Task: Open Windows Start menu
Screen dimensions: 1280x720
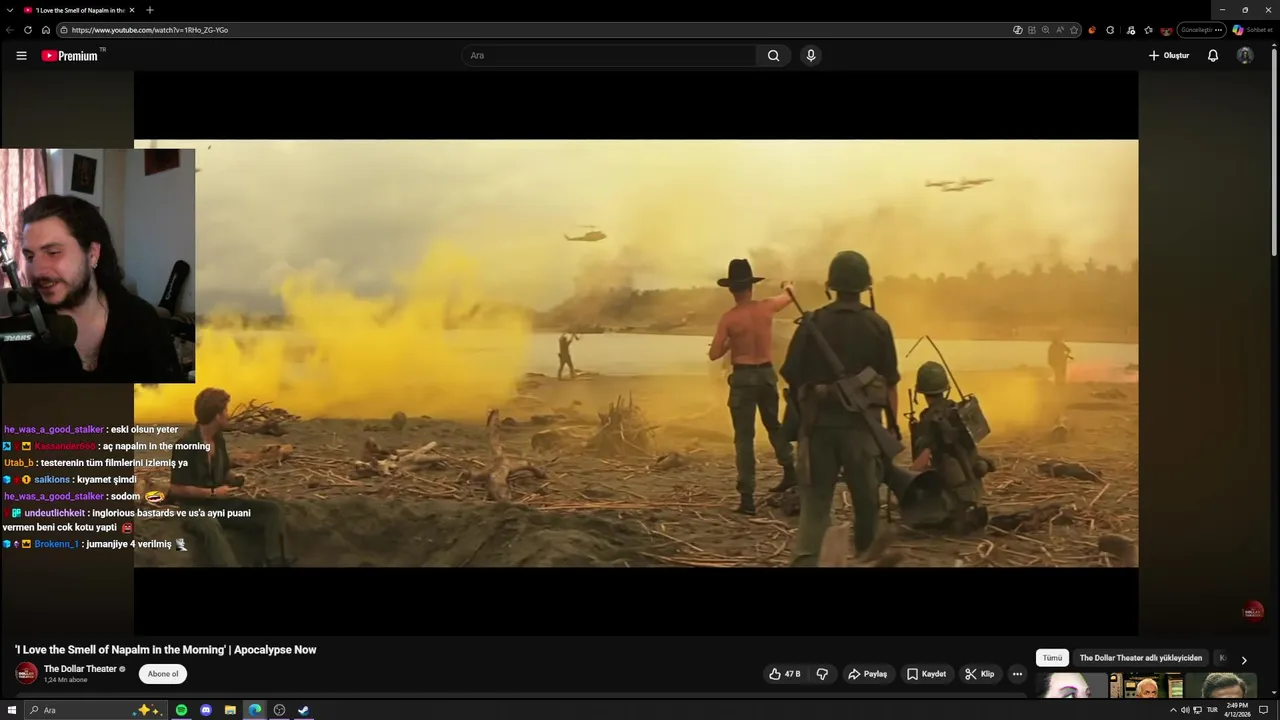Action: (x=12, y=710)
